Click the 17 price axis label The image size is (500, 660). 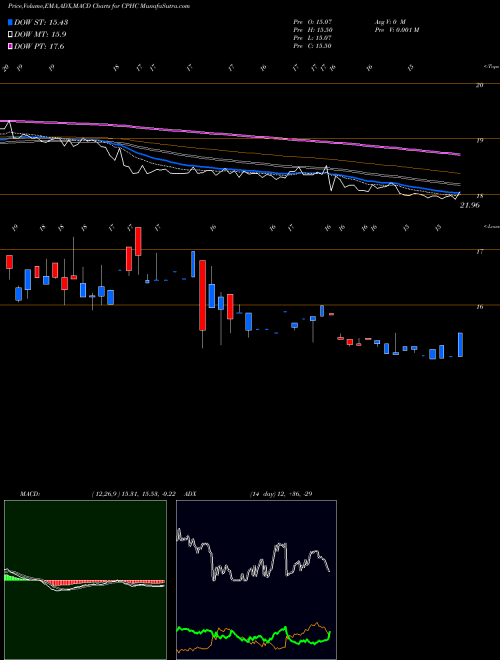[479, 252]
